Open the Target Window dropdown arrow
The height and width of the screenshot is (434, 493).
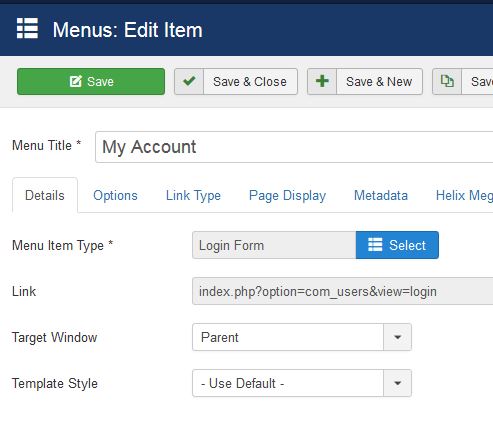coord(397,337)
